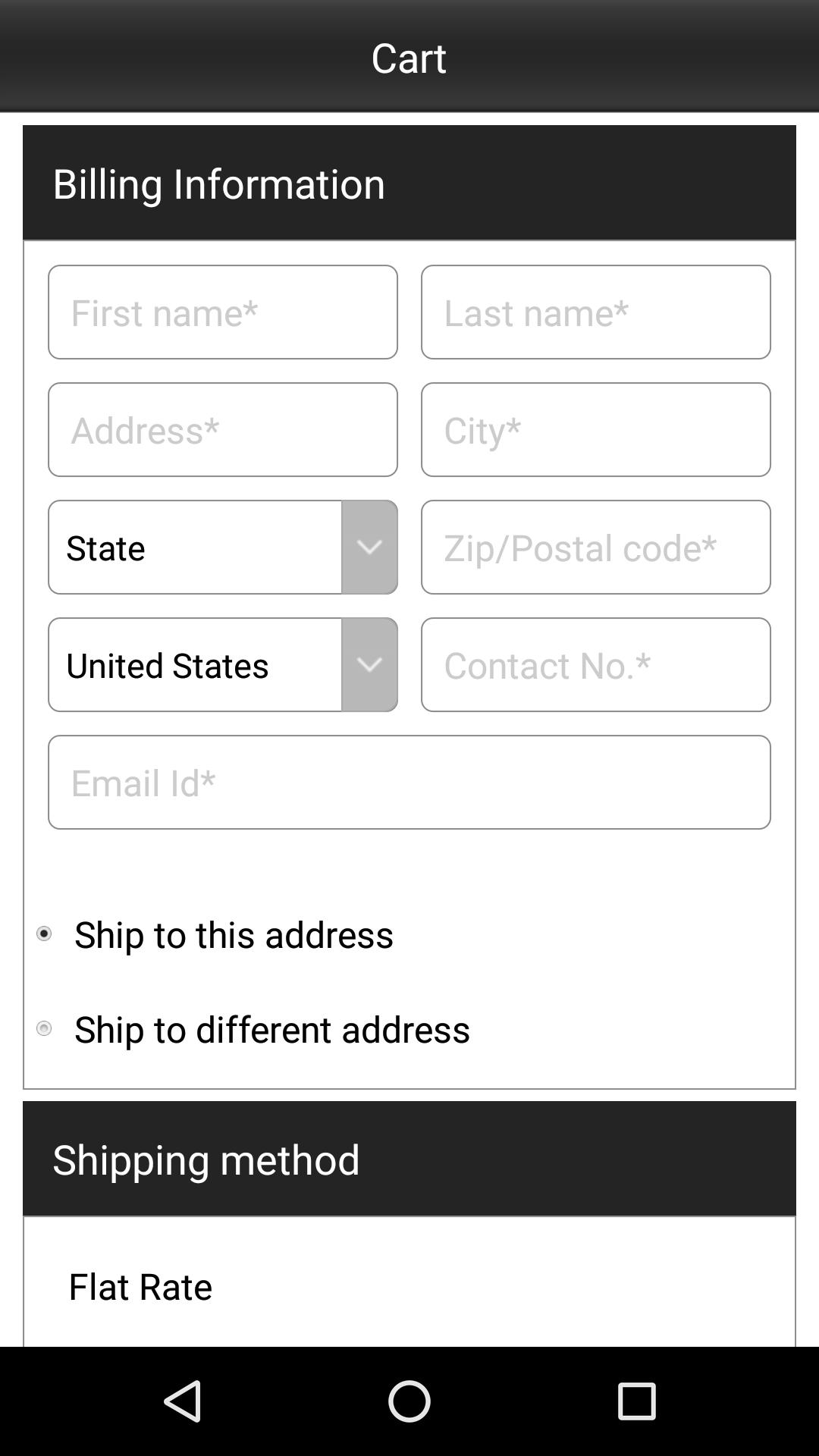The image size is (819, 1456).
Task: Select 'Ship to this address' radio button
Action: (44, 934)
